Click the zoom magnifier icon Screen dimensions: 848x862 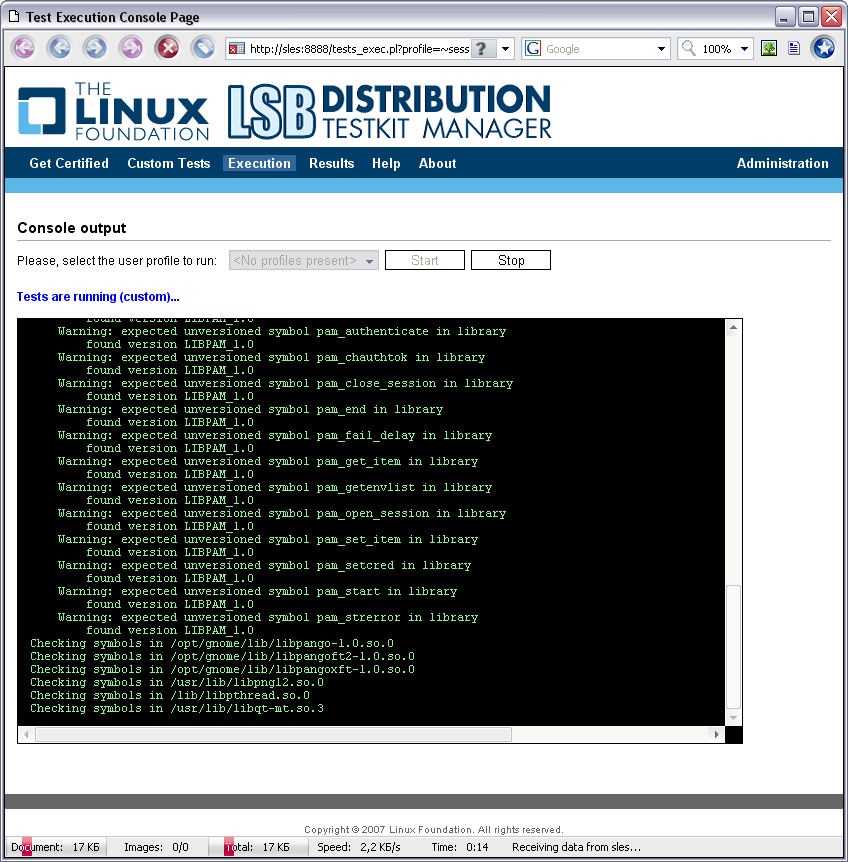pyautogui.click(x=689, y=48)
